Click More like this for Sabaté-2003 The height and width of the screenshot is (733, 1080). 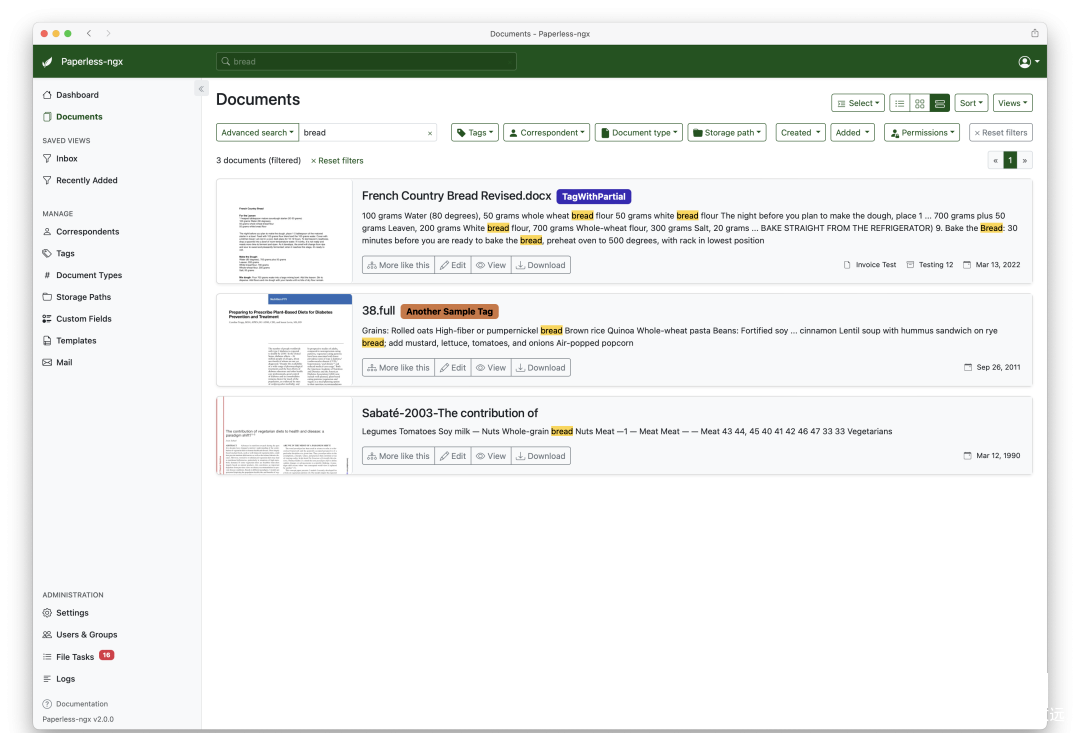(x=398, y=456)
